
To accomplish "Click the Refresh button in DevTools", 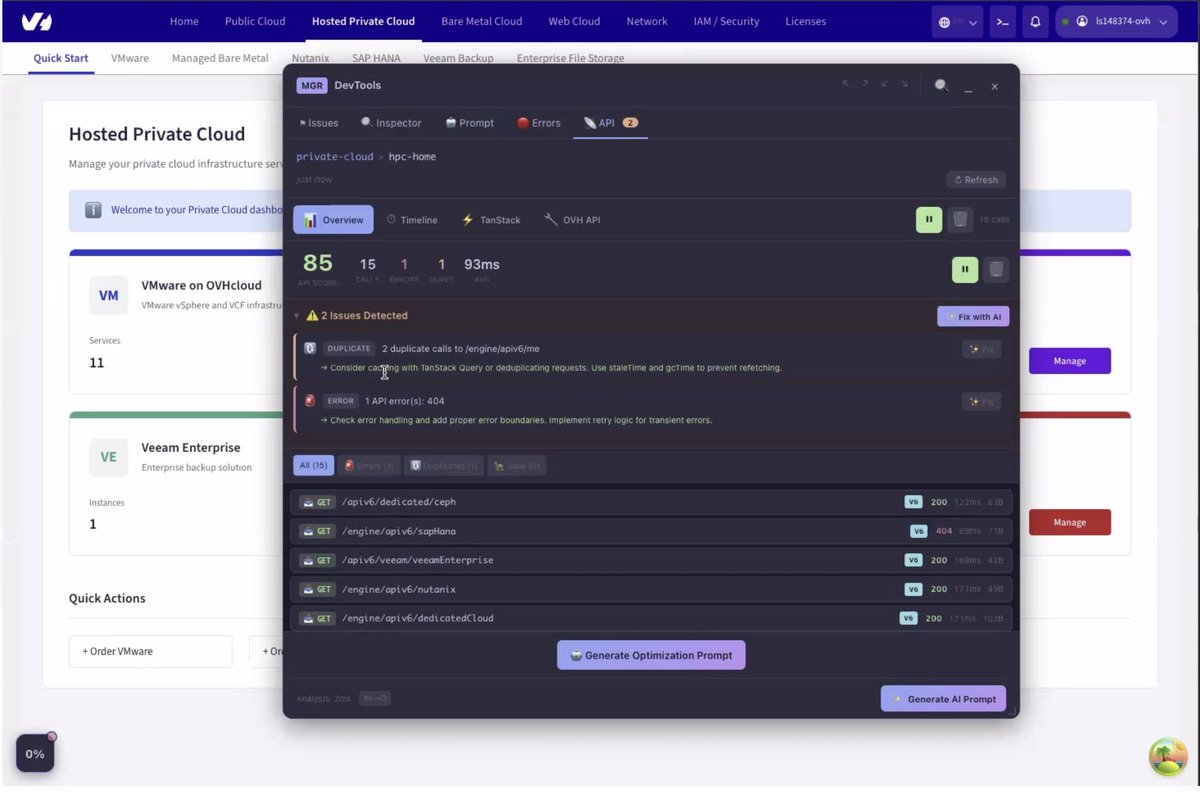I will pos(976,180).
